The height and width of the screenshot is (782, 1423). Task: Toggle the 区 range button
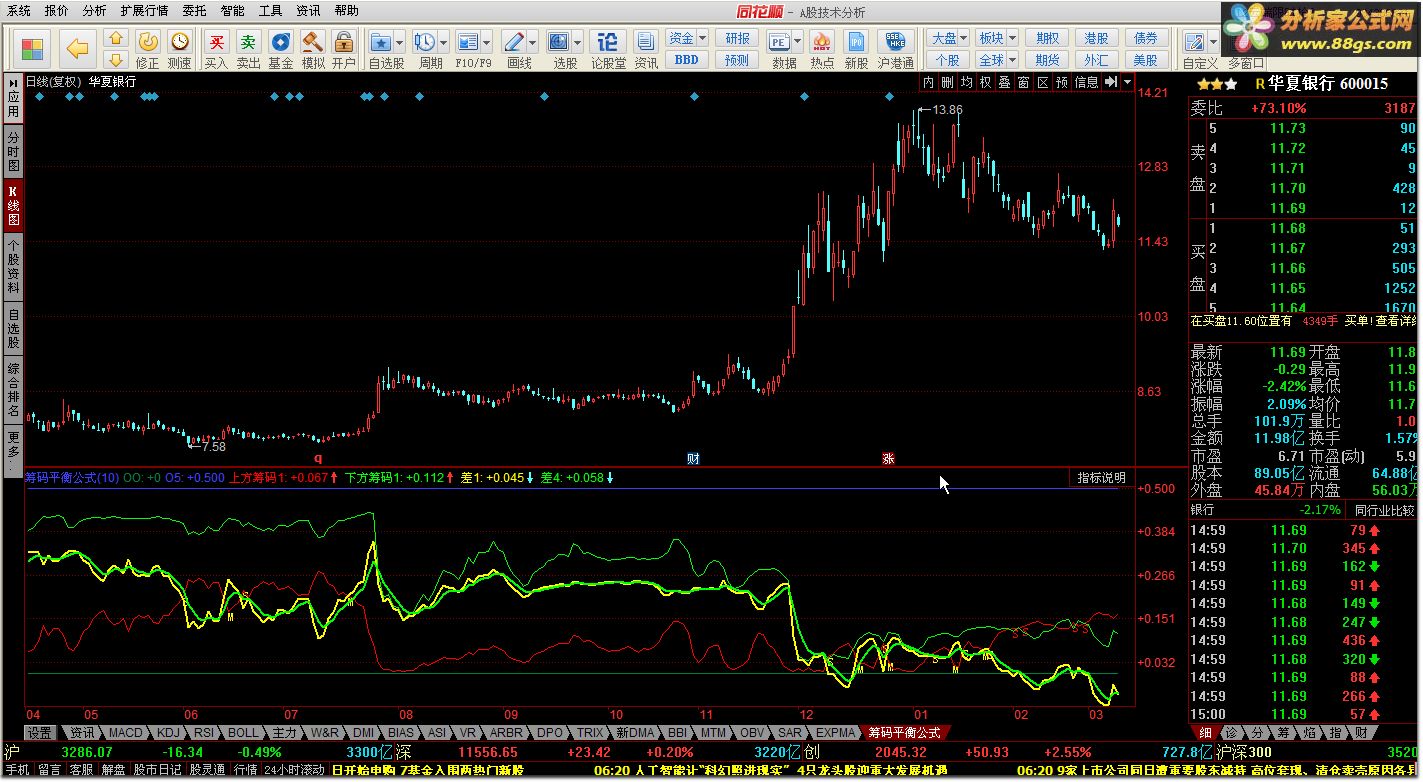tap(1042, 82)
